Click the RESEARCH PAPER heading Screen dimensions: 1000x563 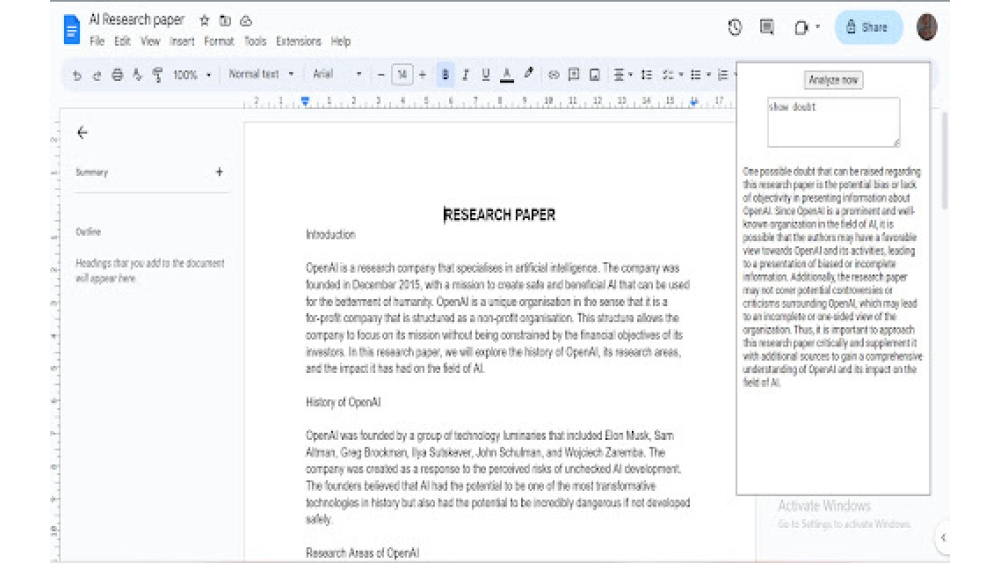click(x=499, y=215)
